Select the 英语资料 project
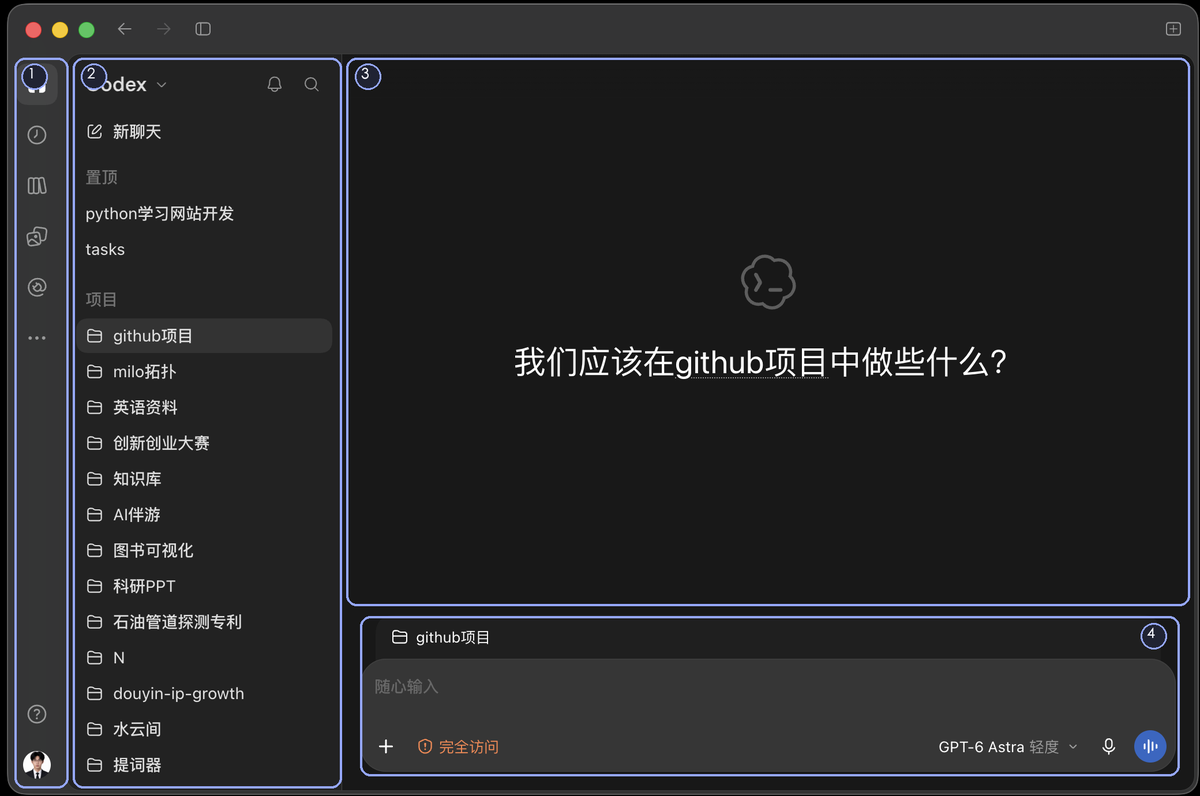The height and width of the screenshot is (796, 1200). [204, 408]
